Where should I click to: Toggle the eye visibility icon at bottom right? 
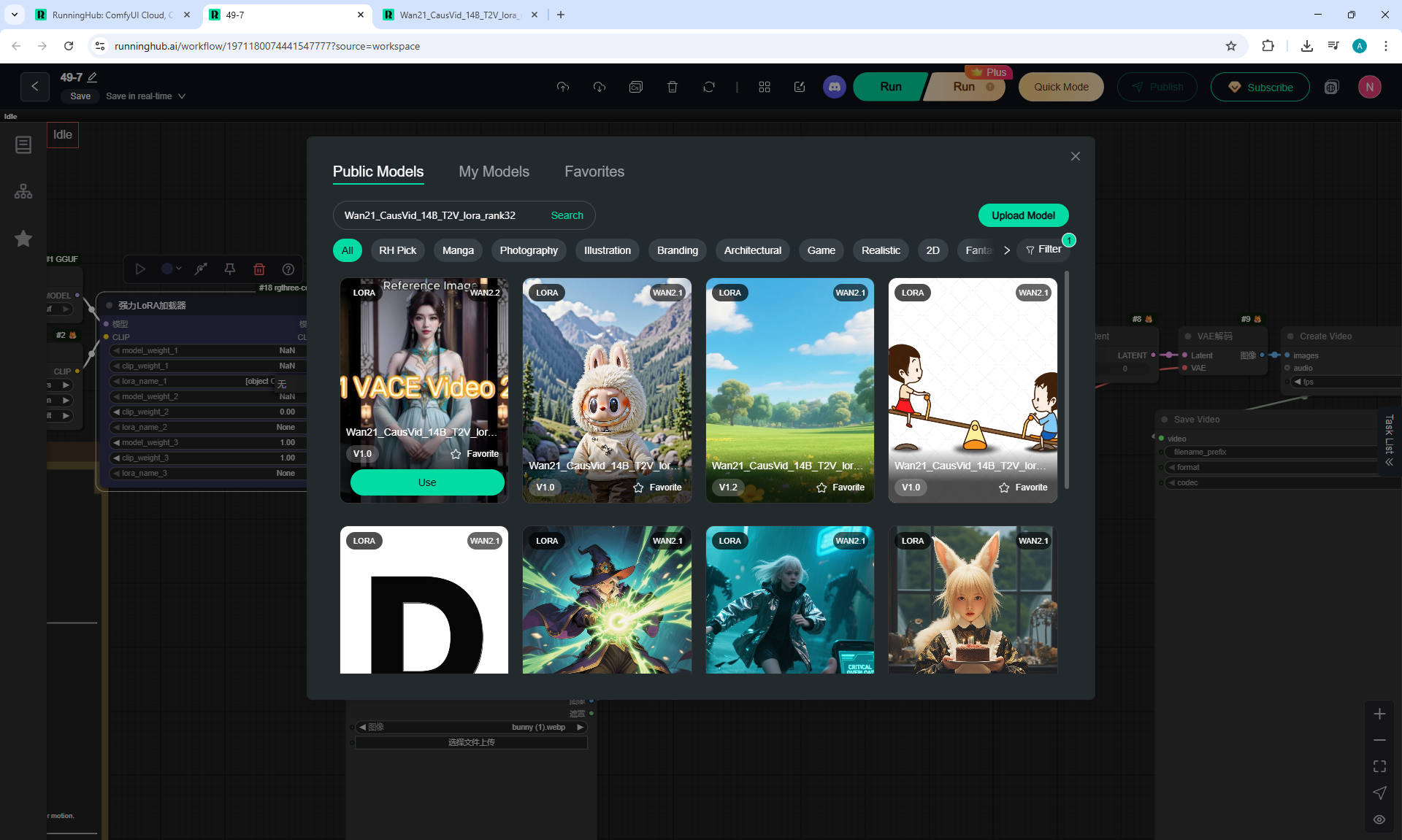[1379, 819]
